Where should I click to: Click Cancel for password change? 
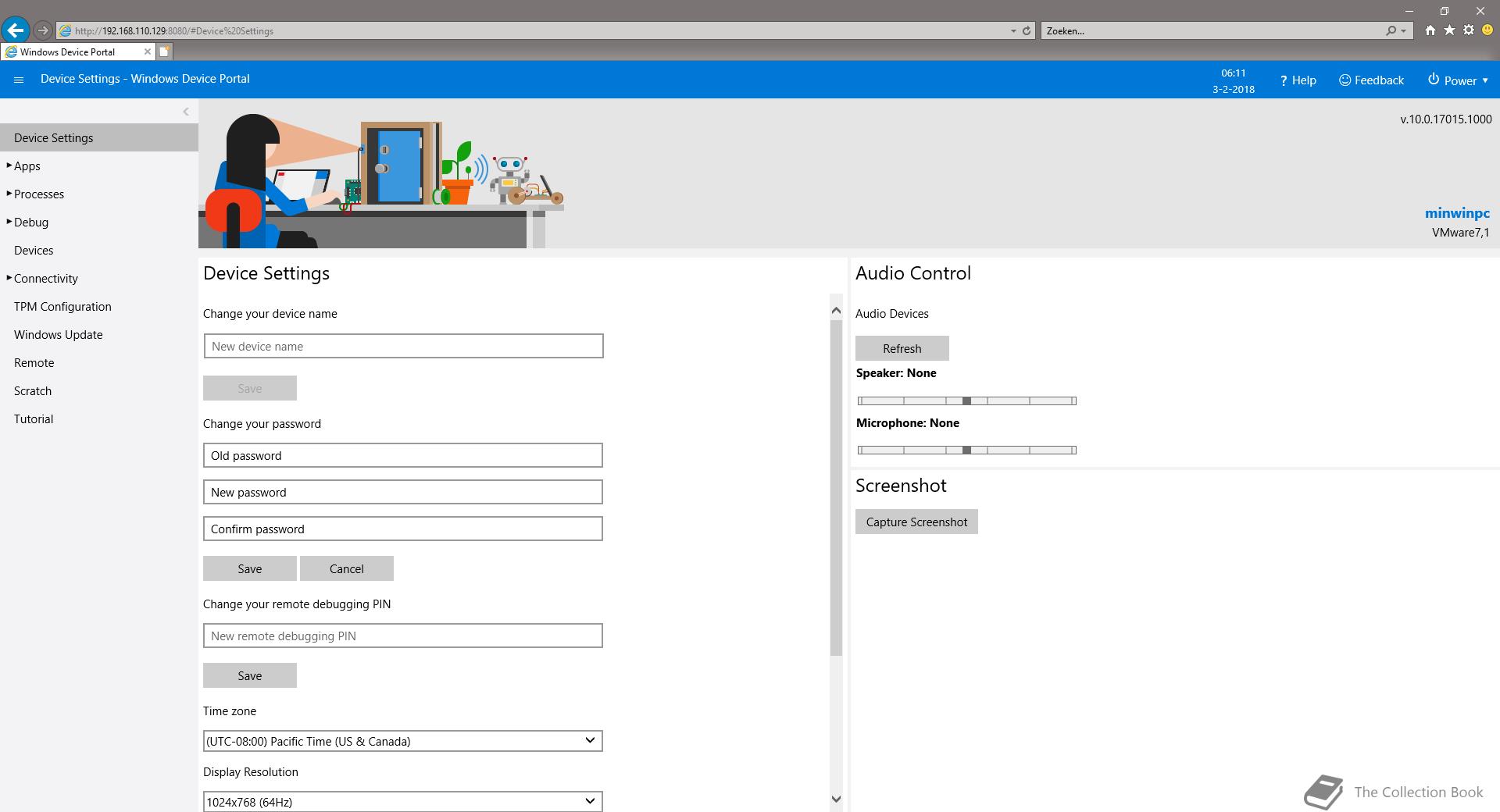point(347,568)
